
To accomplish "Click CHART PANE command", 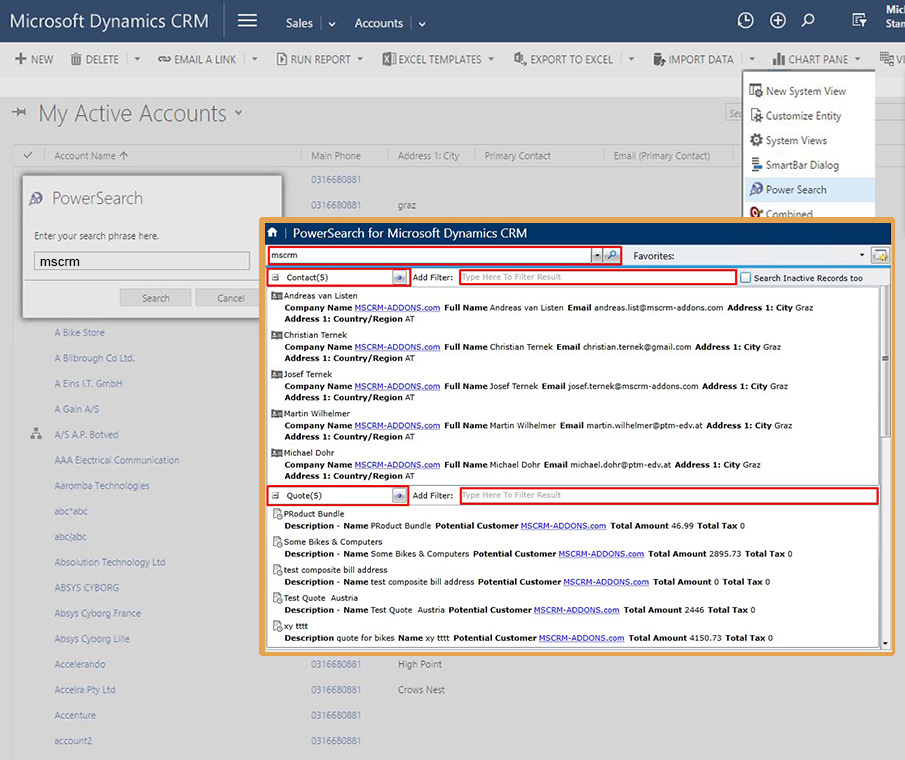I will coord(817,59).
